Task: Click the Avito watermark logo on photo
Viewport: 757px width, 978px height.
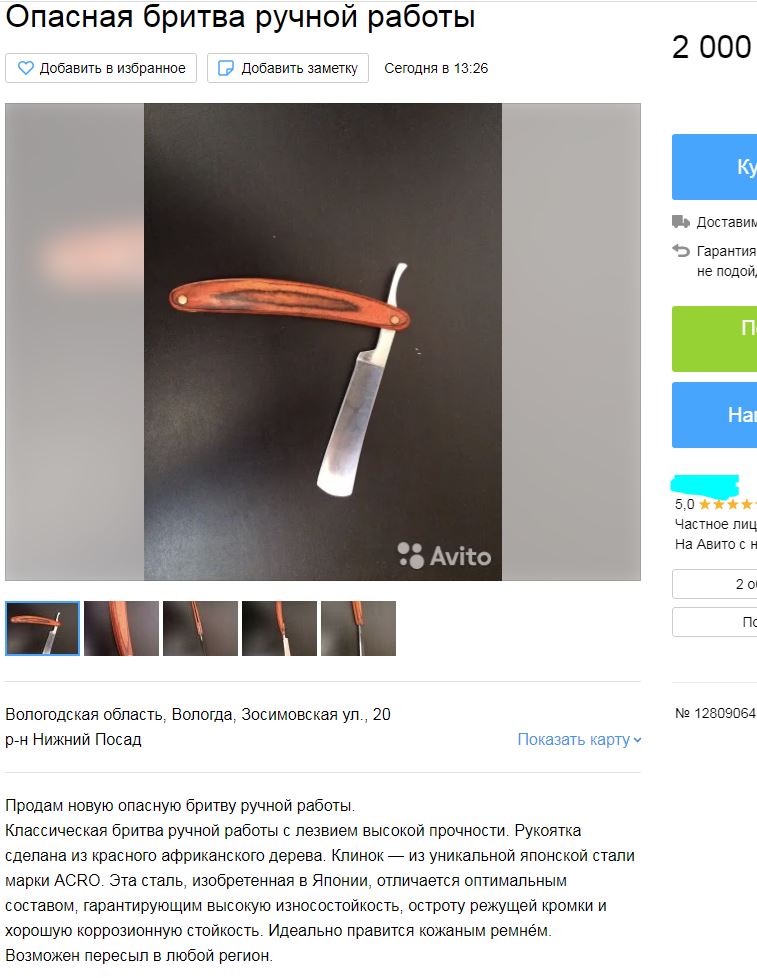Action: point(444,555)
